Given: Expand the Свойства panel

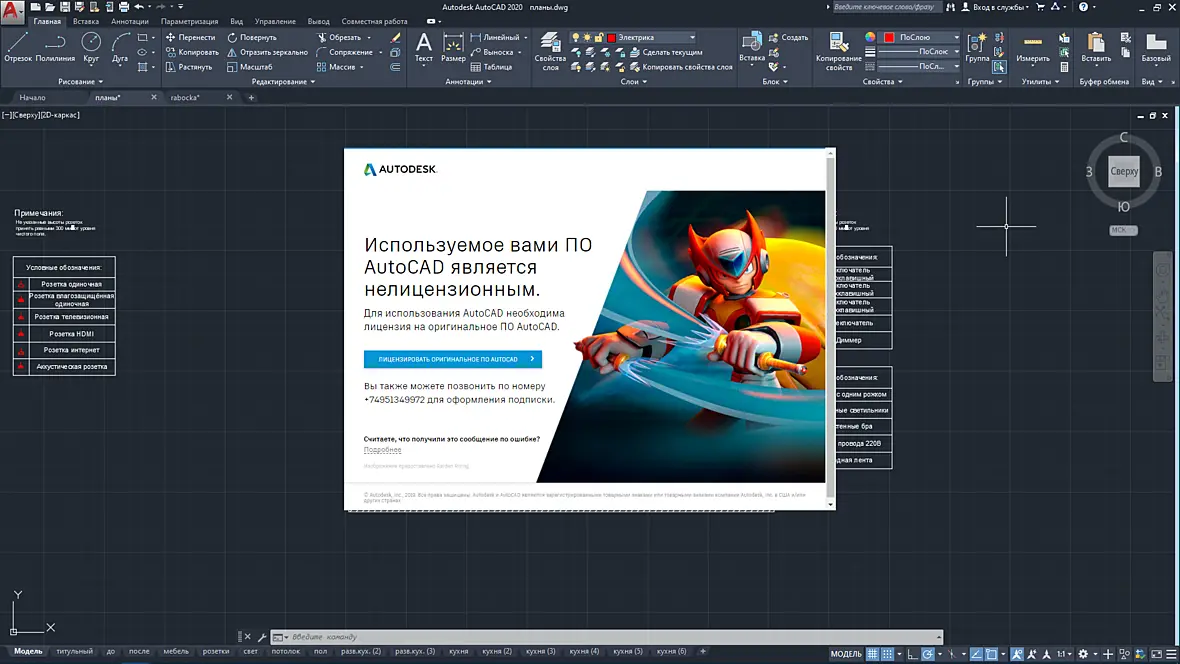Looking at the screenshot, I should [883, 81].
